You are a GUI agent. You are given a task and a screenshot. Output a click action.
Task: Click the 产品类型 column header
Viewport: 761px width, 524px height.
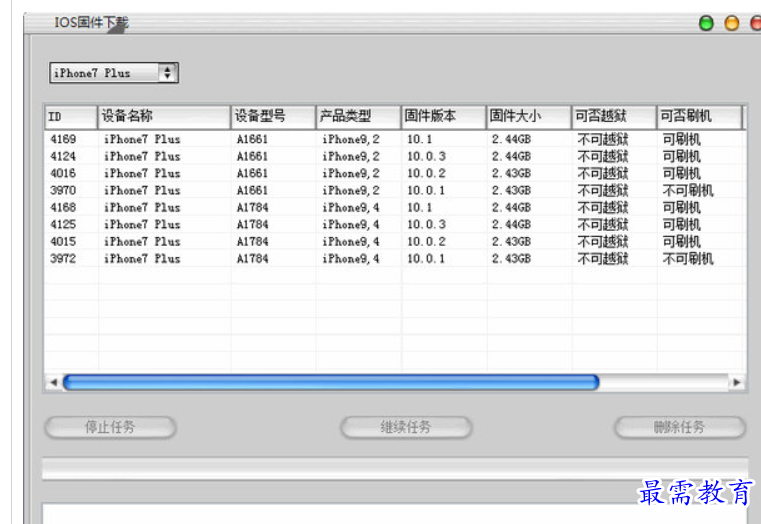[x=359, y=117]
